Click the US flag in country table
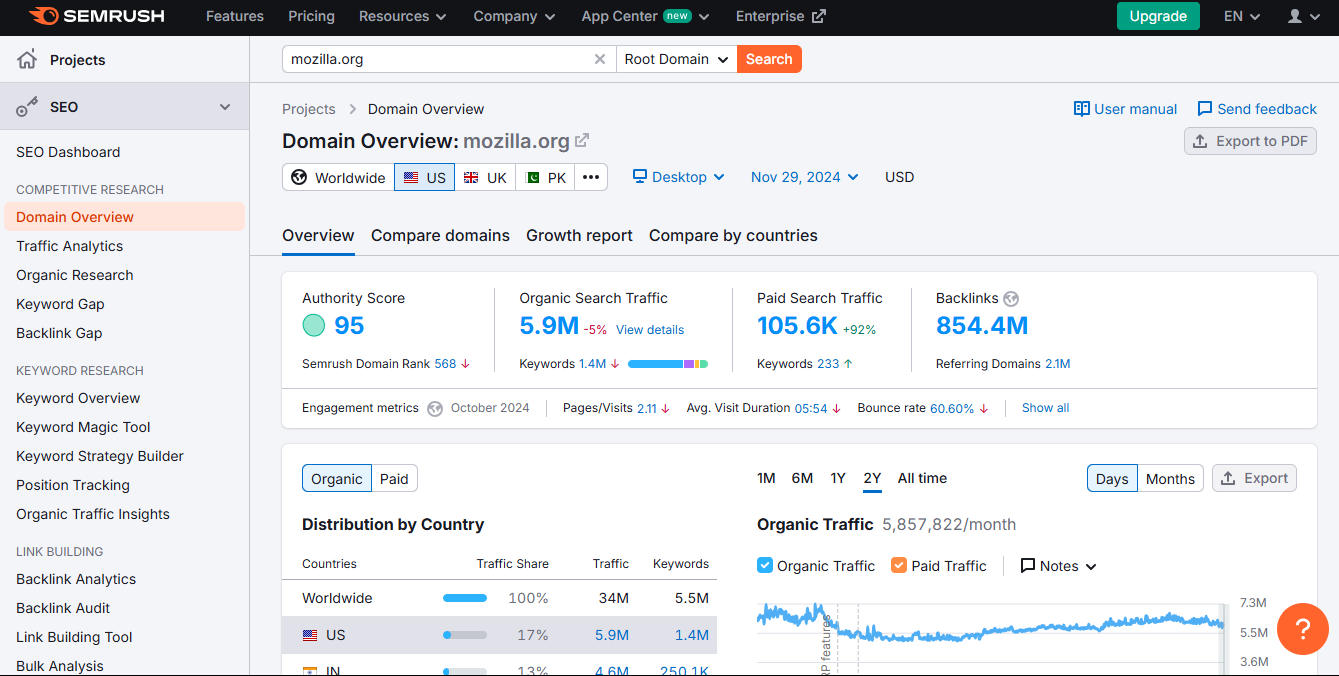 pyautogui.click(x=310, y=635)
